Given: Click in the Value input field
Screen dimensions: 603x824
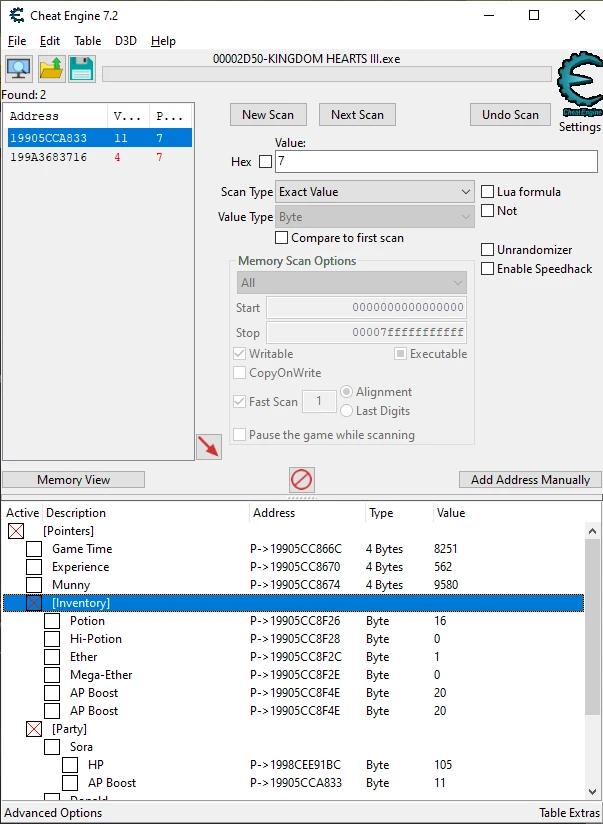Looking at the screenshot, I should point(436,161).
